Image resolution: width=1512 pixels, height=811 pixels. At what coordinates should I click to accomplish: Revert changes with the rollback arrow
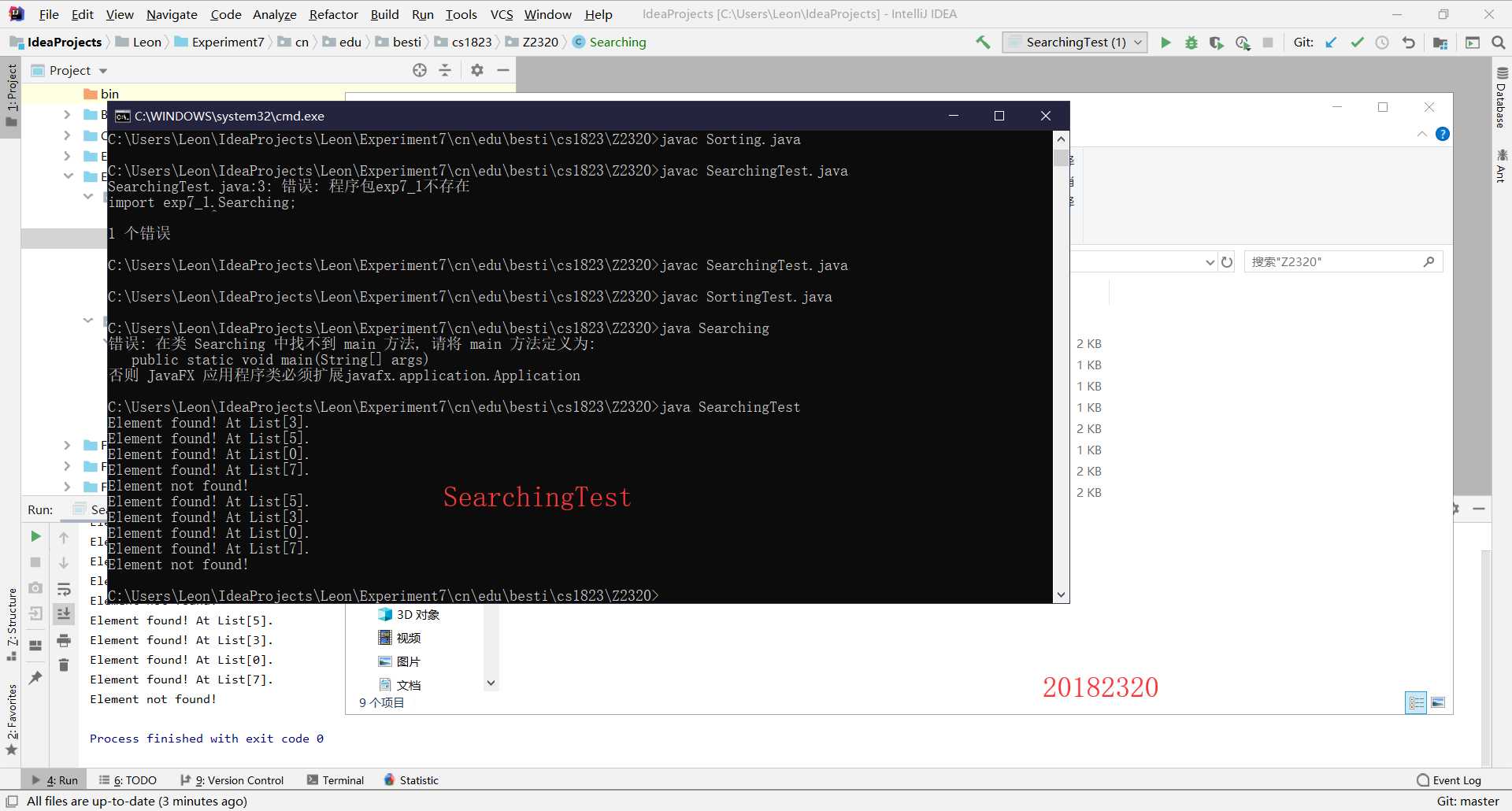[x=1408, y=43]
